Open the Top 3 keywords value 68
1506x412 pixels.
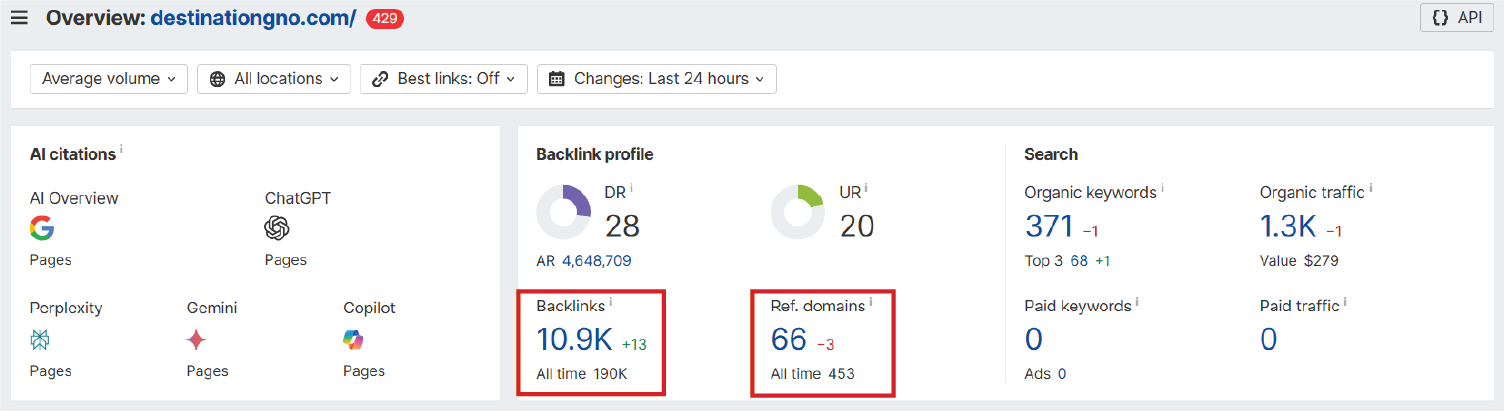click(x=1079, y=261)
